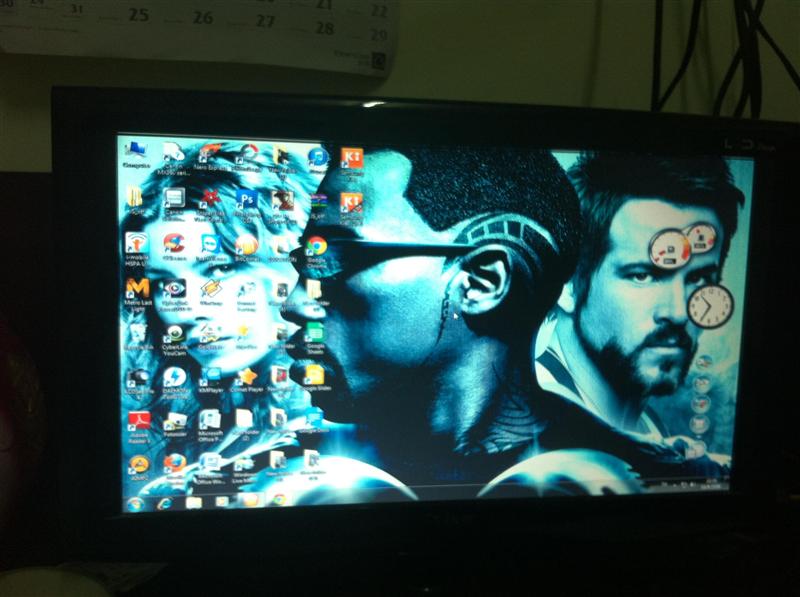Launch the Metro Last Light game

pyautogui.click(x=138, y=294)
